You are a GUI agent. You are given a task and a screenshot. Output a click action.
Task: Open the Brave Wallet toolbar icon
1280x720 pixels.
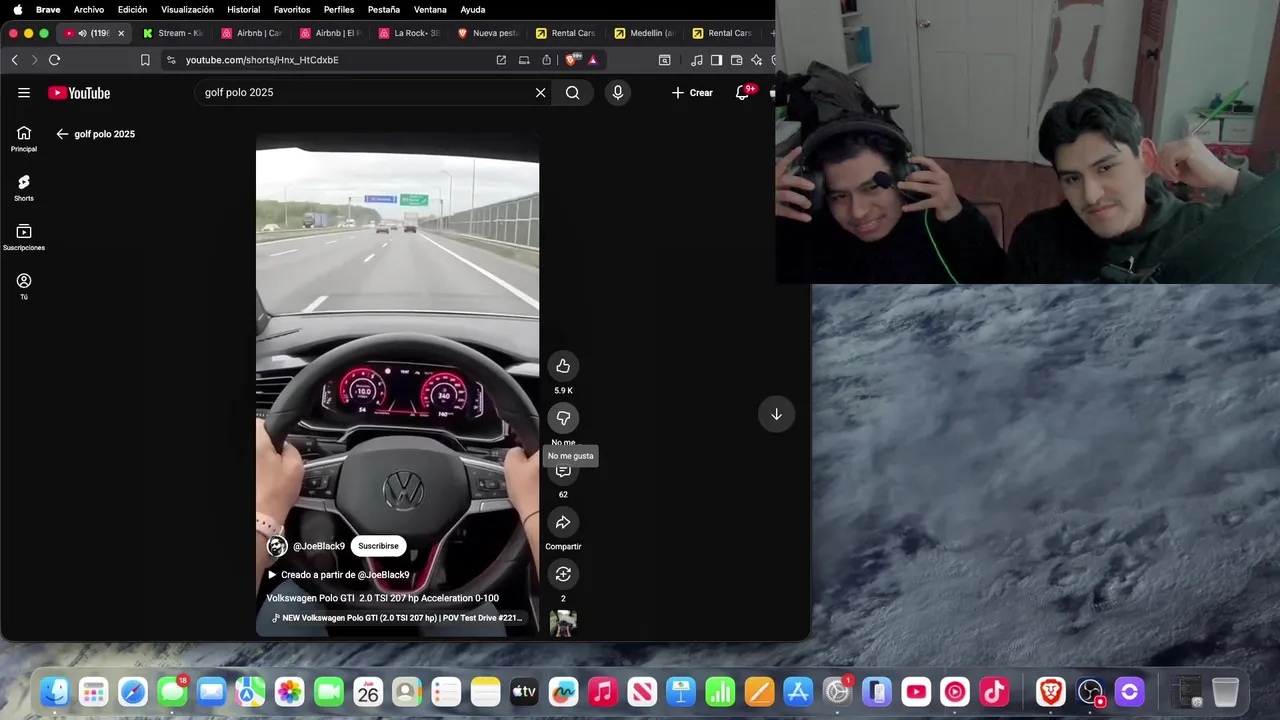pos(737,60)
